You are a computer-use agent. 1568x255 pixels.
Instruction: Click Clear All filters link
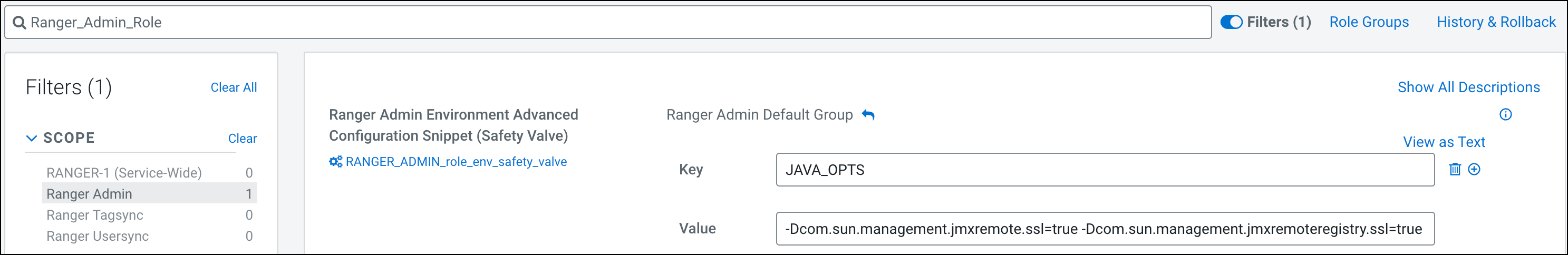coord(234,87)
